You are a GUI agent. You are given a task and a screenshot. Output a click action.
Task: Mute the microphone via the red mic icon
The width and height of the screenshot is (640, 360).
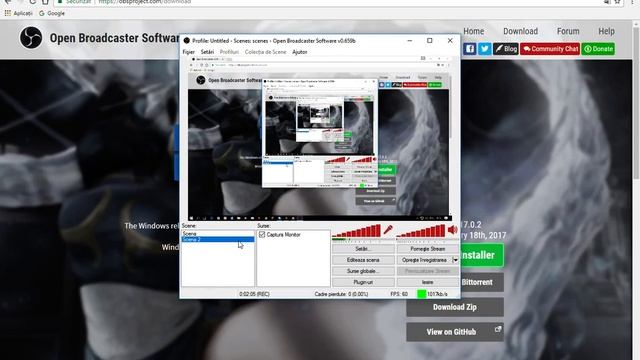(x=388, y=230)
